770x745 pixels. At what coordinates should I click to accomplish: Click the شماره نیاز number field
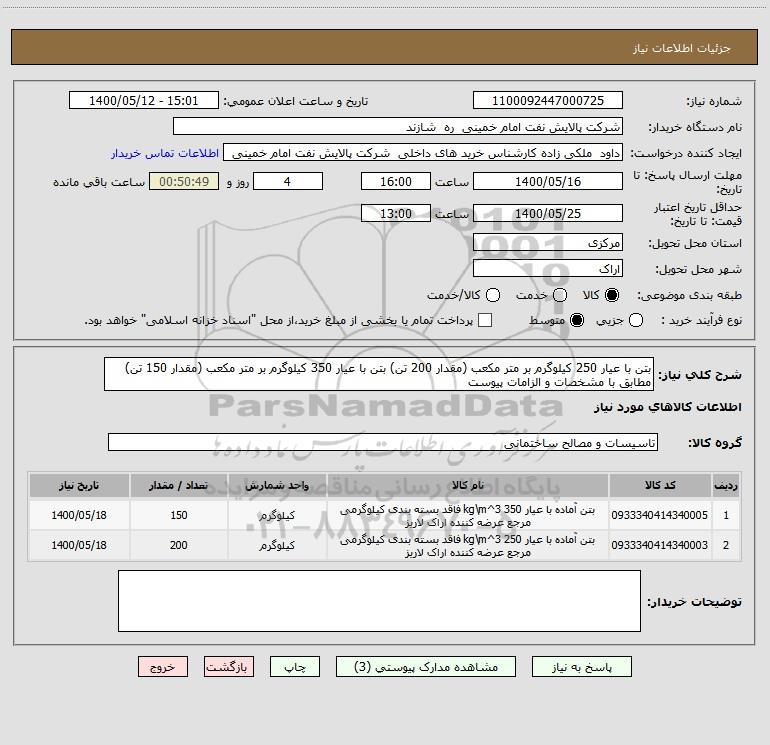tap(548, 101)
